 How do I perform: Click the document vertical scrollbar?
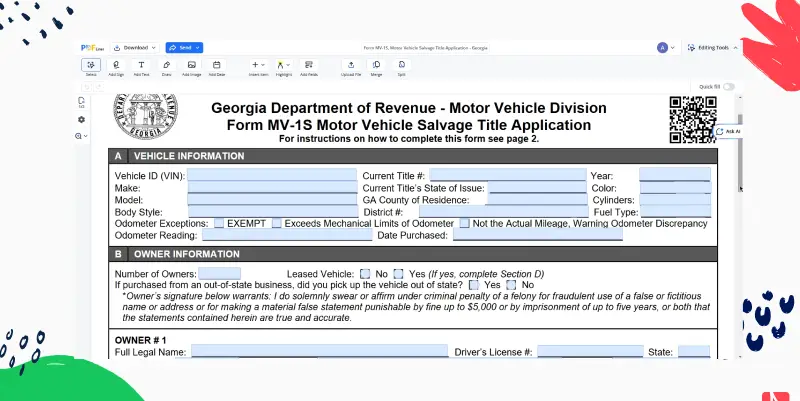click(x=740, y=152)
